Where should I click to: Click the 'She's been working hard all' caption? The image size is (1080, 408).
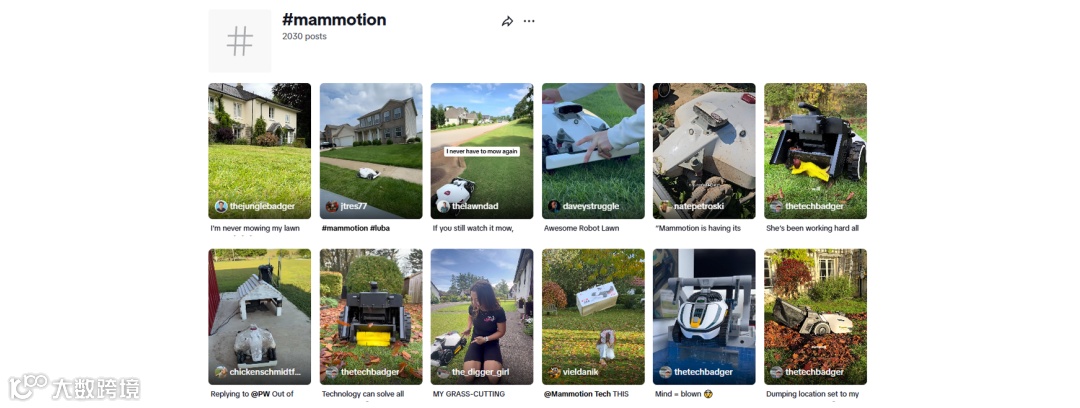tap(812, 228)
